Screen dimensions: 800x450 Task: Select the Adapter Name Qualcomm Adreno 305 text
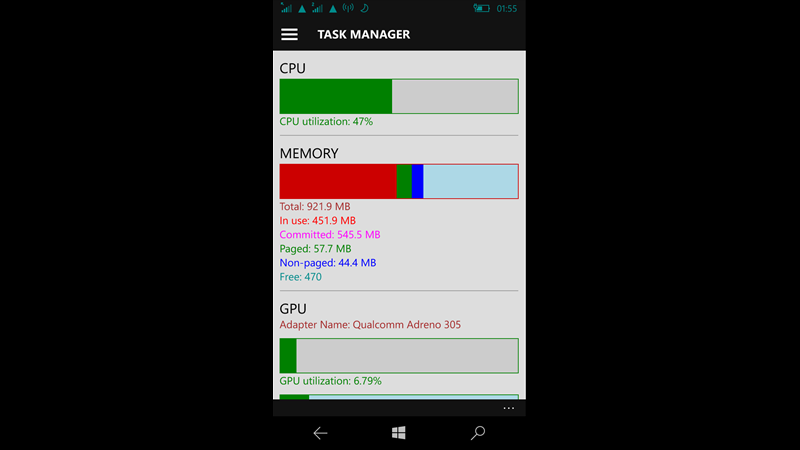(370, 325)
